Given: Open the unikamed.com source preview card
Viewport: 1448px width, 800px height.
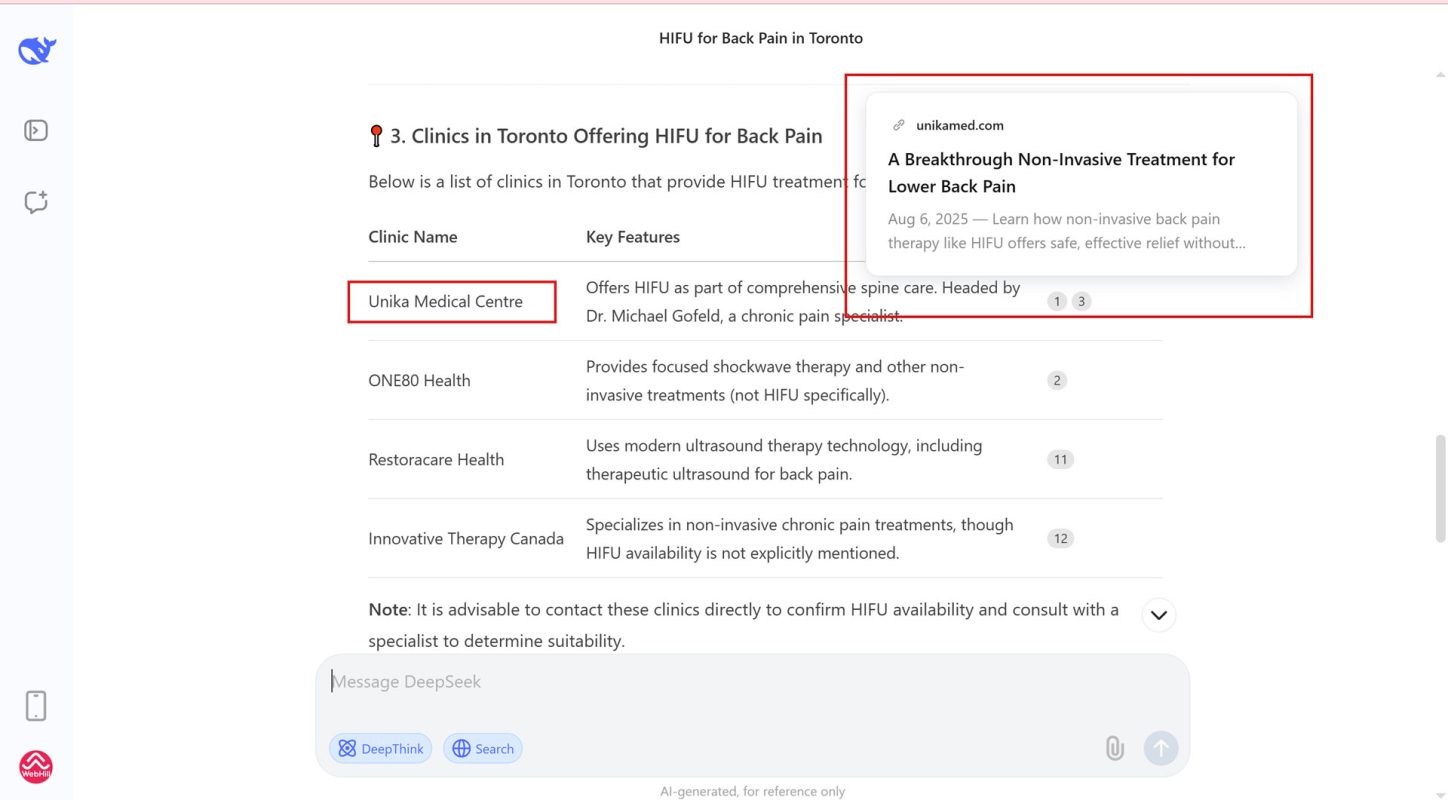Looking at the screenshot, I should pyautogui.click(x=1079, y=183).
